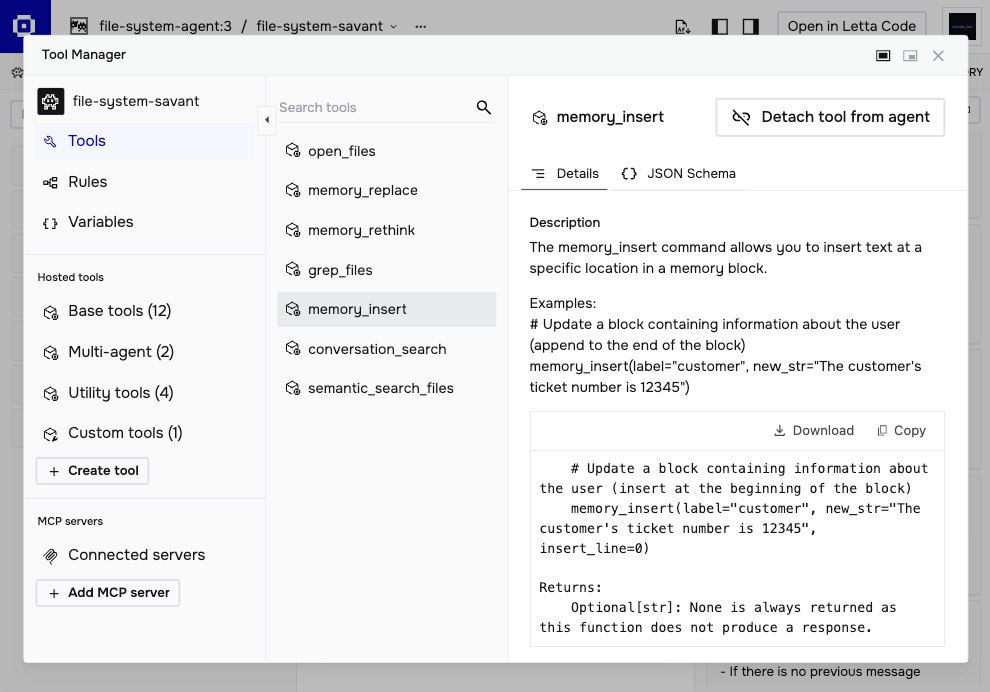Screen dimensions: 990x692
Task: Click the memory_insert title icon
Action: [x=540, y=117]
